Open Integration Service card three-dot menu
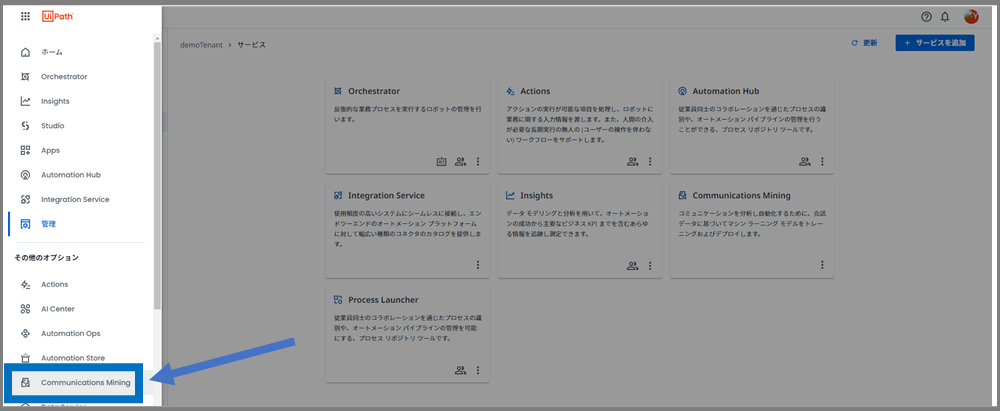Viewport: 1000px width, 411px height. [x=478, y=265]
